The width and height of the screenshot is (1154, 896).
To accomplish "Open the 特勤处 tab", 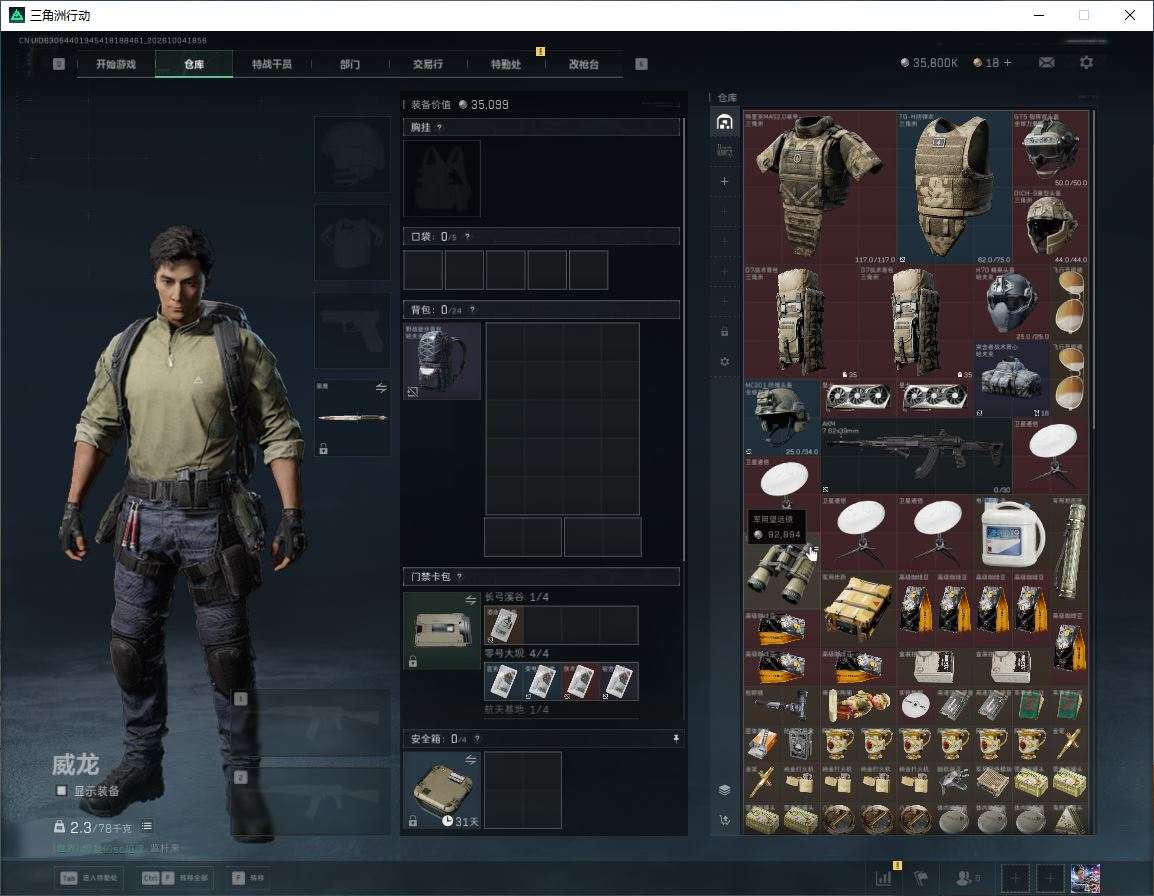I will [506, 64].
